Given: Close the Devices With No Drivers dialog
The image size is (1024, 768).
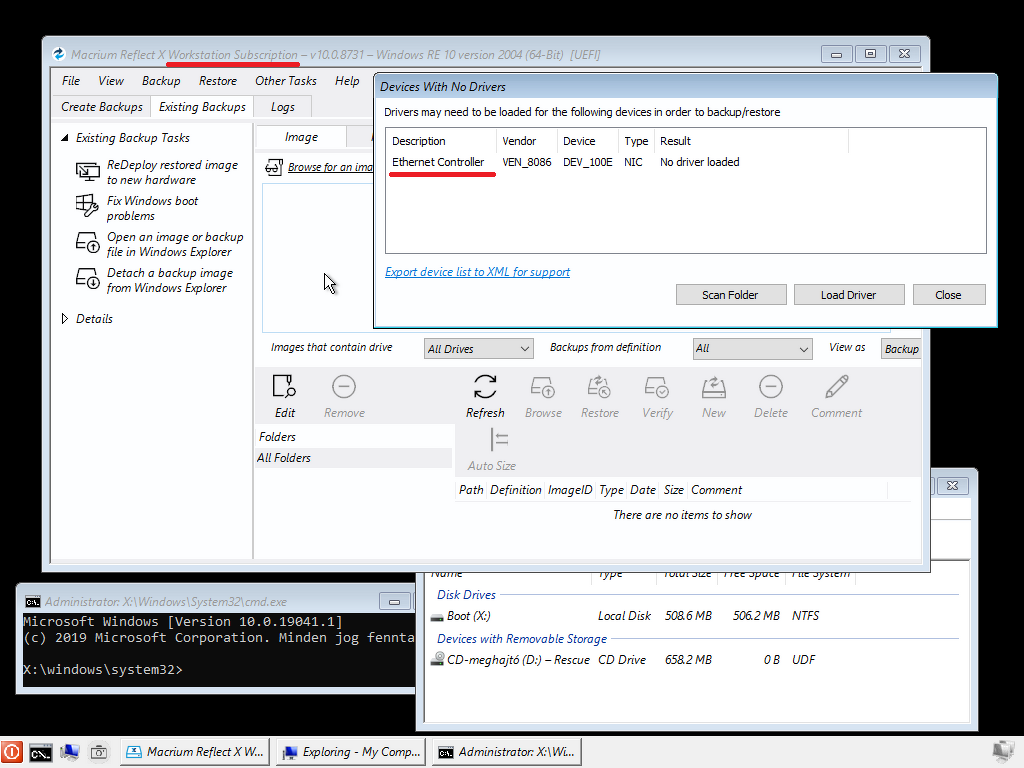Looking at the screenshot, I should pyautogui.click(x=948, y=295).
